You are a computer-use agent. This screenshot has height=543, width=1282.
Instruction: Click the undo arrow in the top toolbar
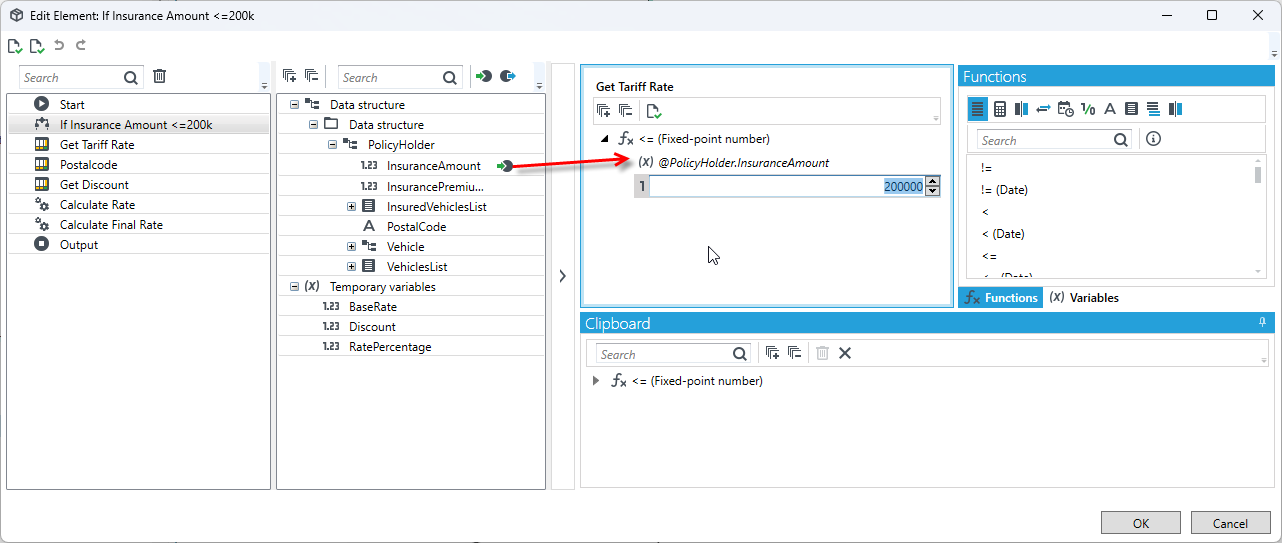click(x=59, y=45)
